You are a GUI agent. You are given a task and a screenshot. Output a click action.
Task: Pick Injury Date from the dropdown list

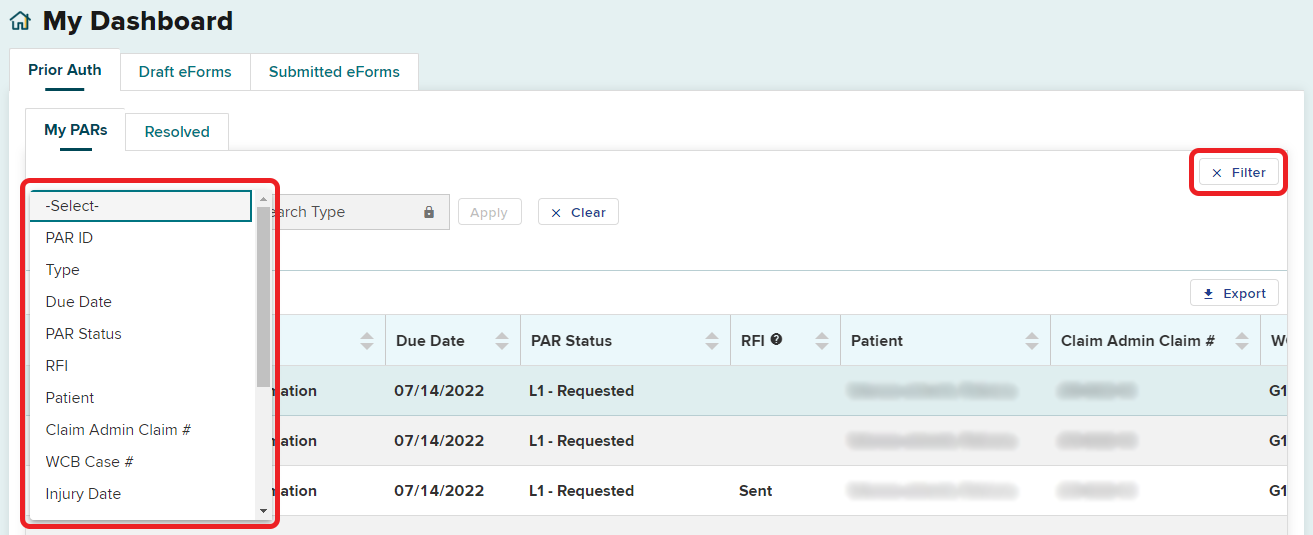coord(83,494)
